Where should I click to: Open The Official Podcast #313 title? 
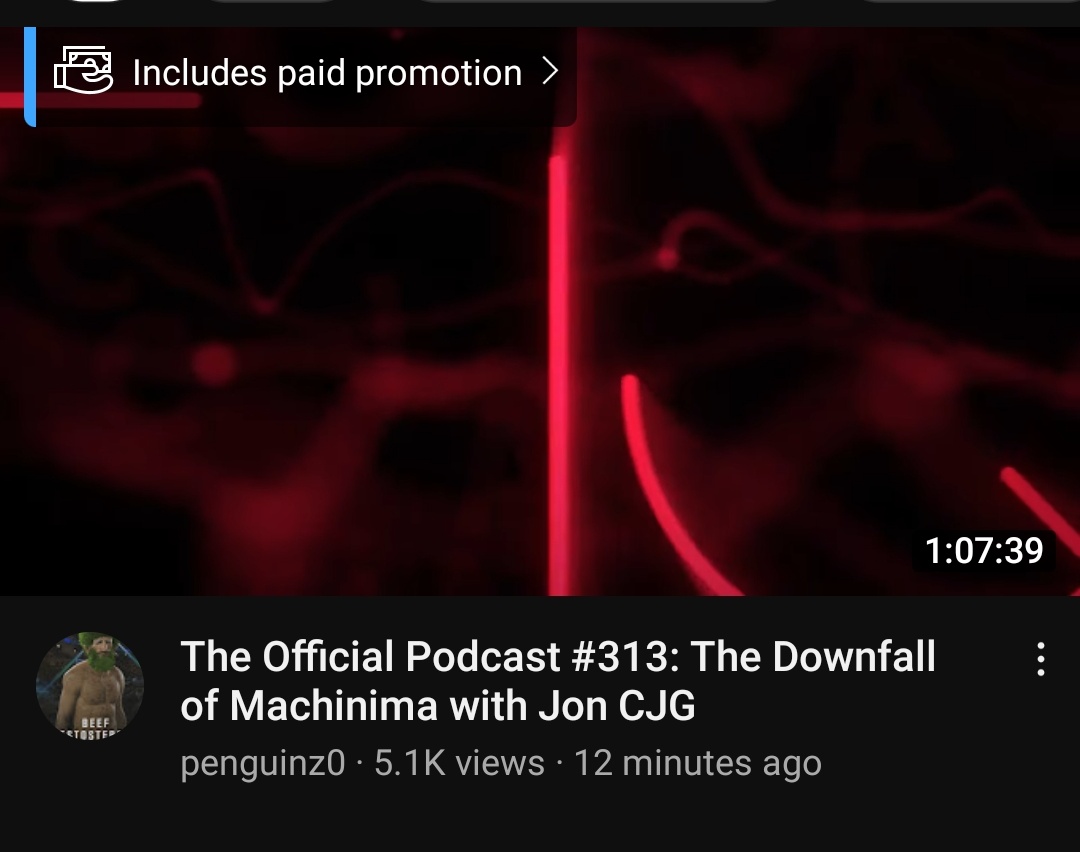(558, 680)
